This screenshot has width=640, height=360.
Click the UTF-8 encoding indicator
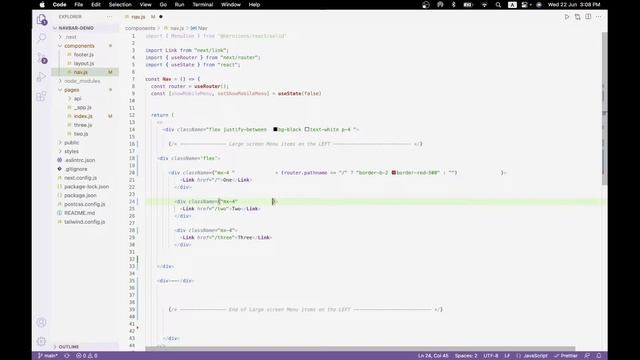coord(491,356)
